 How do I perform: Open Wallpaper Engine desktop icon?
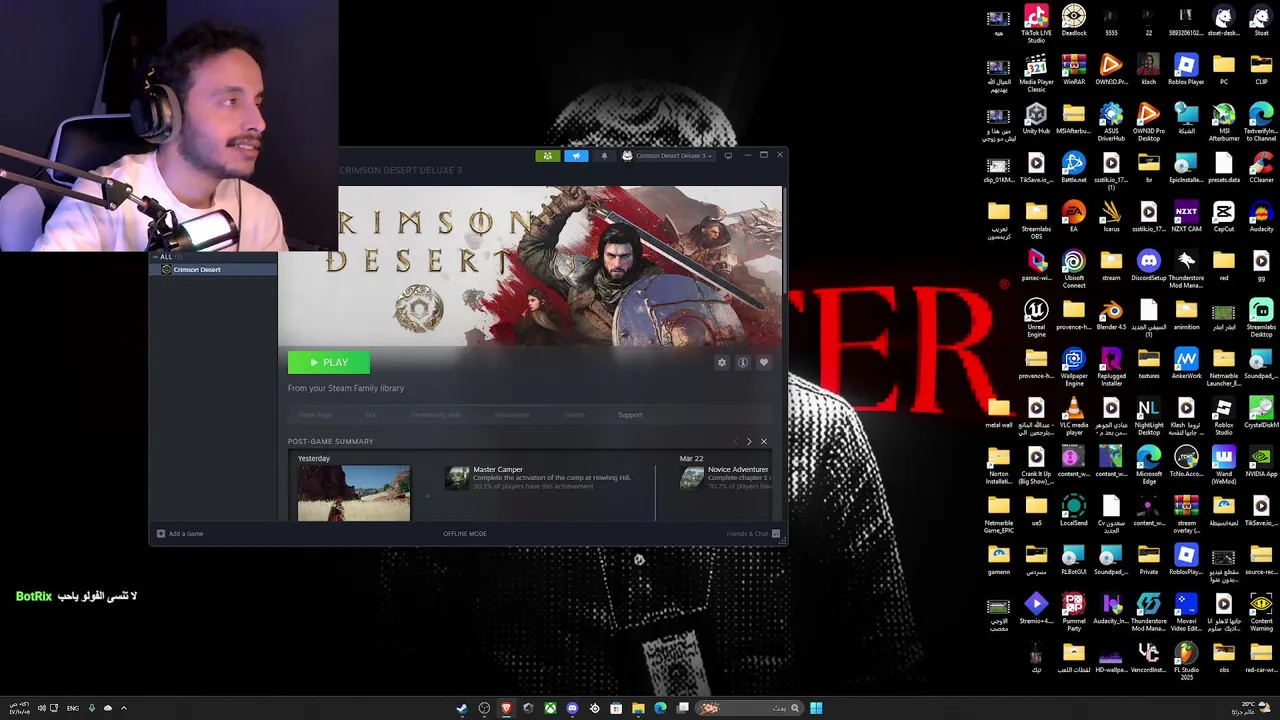coord(1074,368)
